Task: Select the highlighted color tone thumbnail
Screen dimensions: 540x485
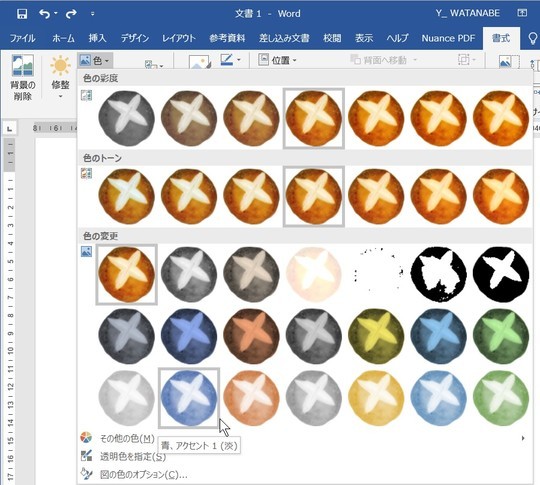Action: (313, 196)
